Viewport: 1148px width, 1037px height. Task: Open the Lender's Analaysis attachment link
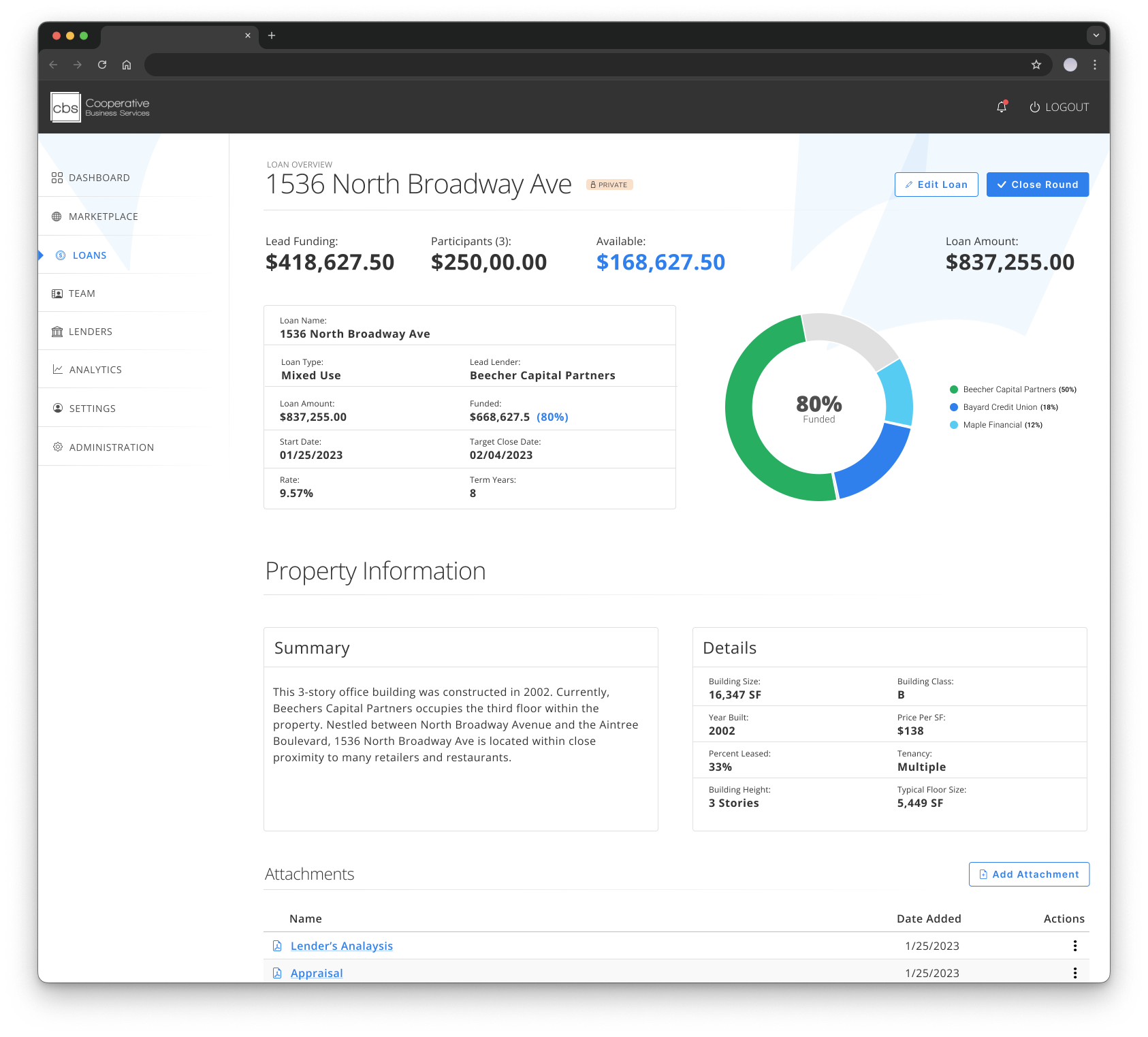[x=342, y=946]
